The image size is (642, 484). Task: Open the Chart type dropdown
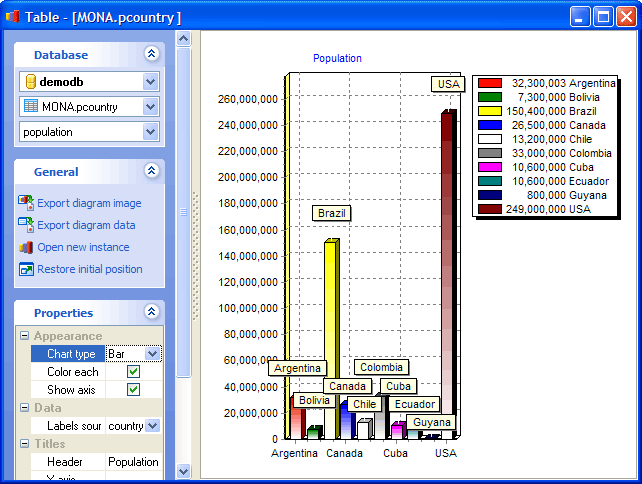pos(152,354)
